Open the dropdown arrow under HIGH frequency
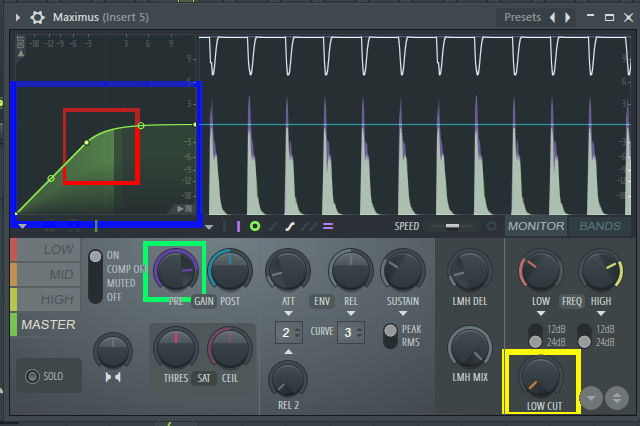 [601, 314]
